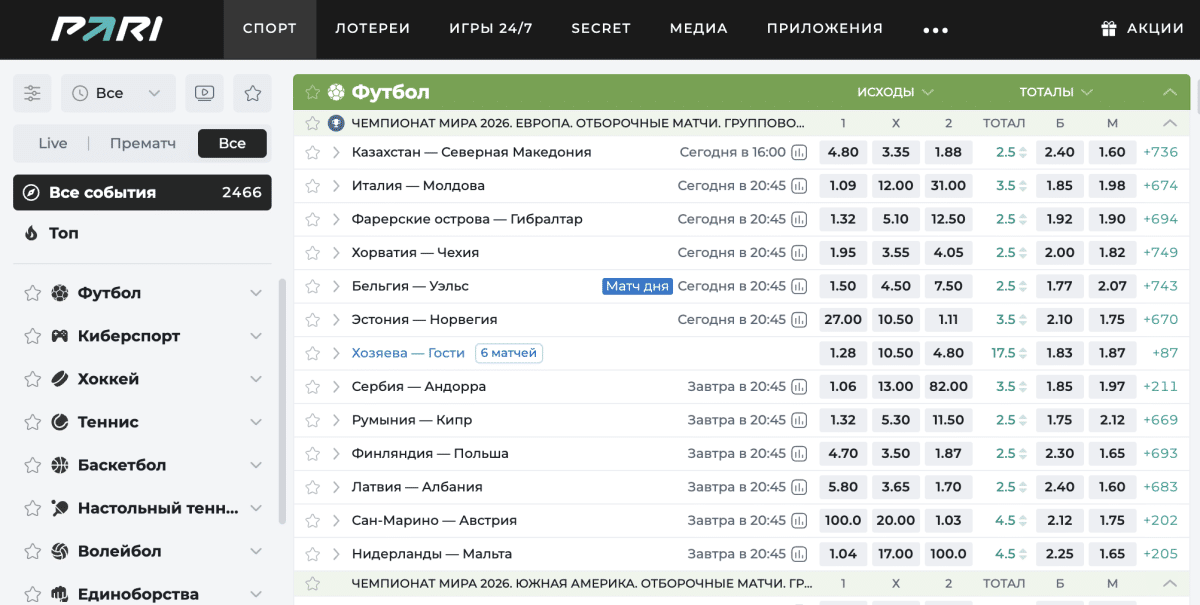Image resolution: width=1200 pixels, height=605 pixels.
Task: Favorite the Казахстан — Северная Македония match
Action: click(312, 152)
